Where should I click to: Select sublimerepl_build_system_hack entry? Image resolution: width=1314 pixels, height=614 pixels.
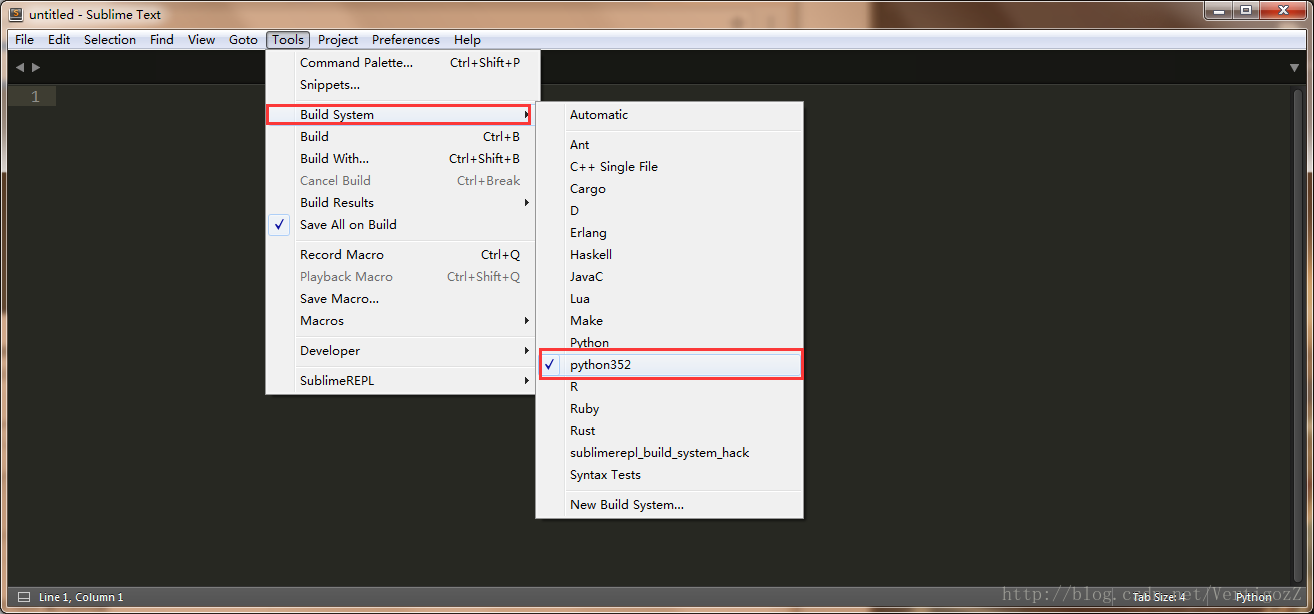tap(670, 453)
